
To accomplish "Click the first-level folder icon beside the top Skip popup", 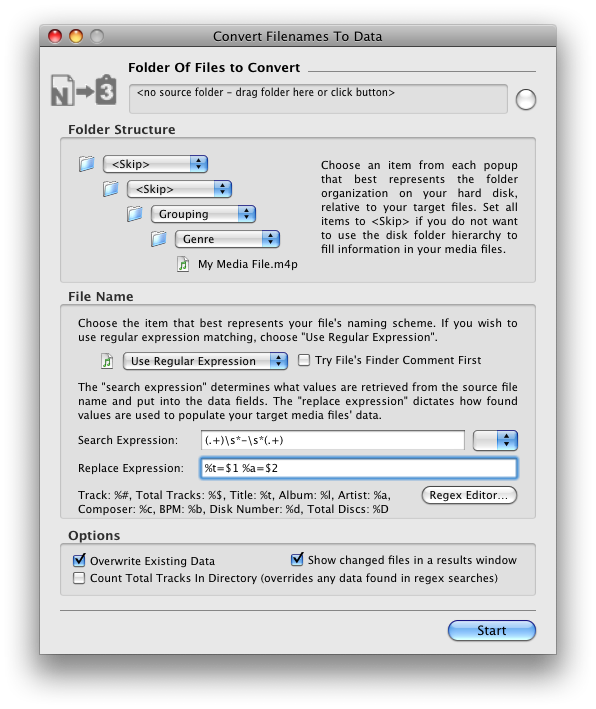I will [x=86, y=164].
